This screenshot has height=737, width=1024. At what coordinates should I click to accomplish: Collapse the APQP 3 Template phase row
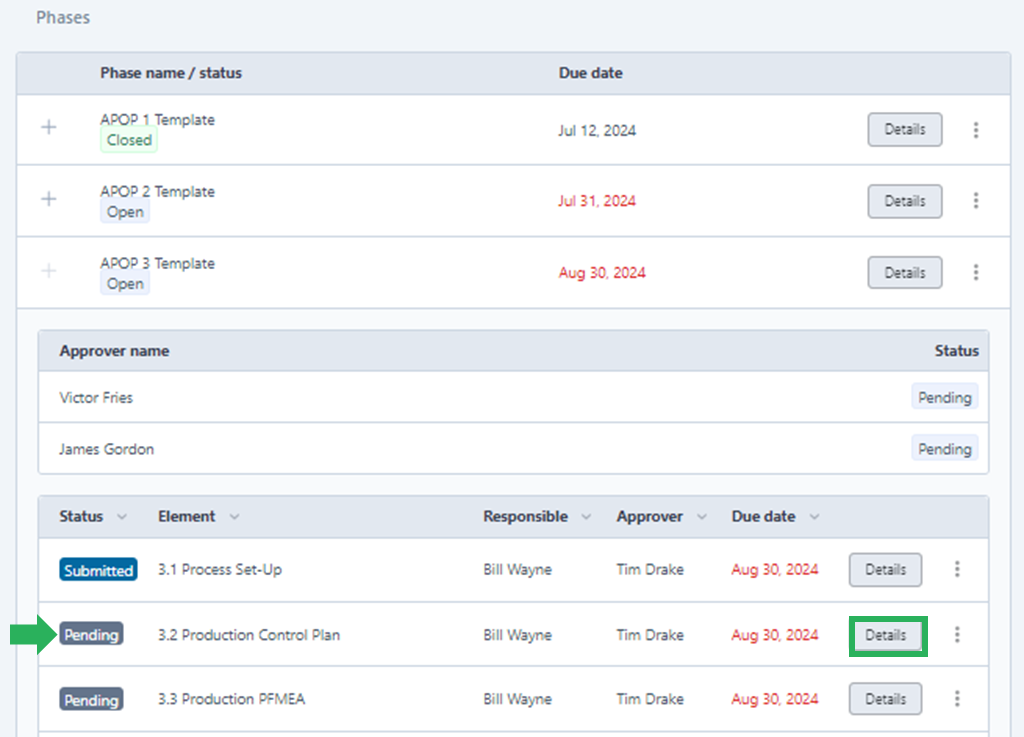coord(49,270)
